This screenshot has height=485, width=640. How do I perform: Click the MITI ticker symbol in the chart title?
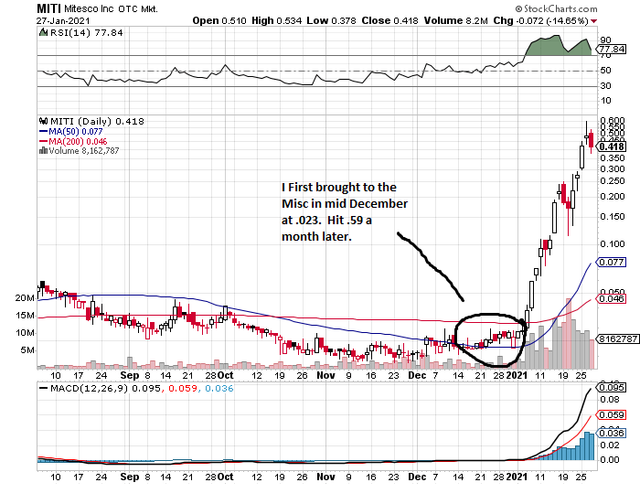coord(48,9)
